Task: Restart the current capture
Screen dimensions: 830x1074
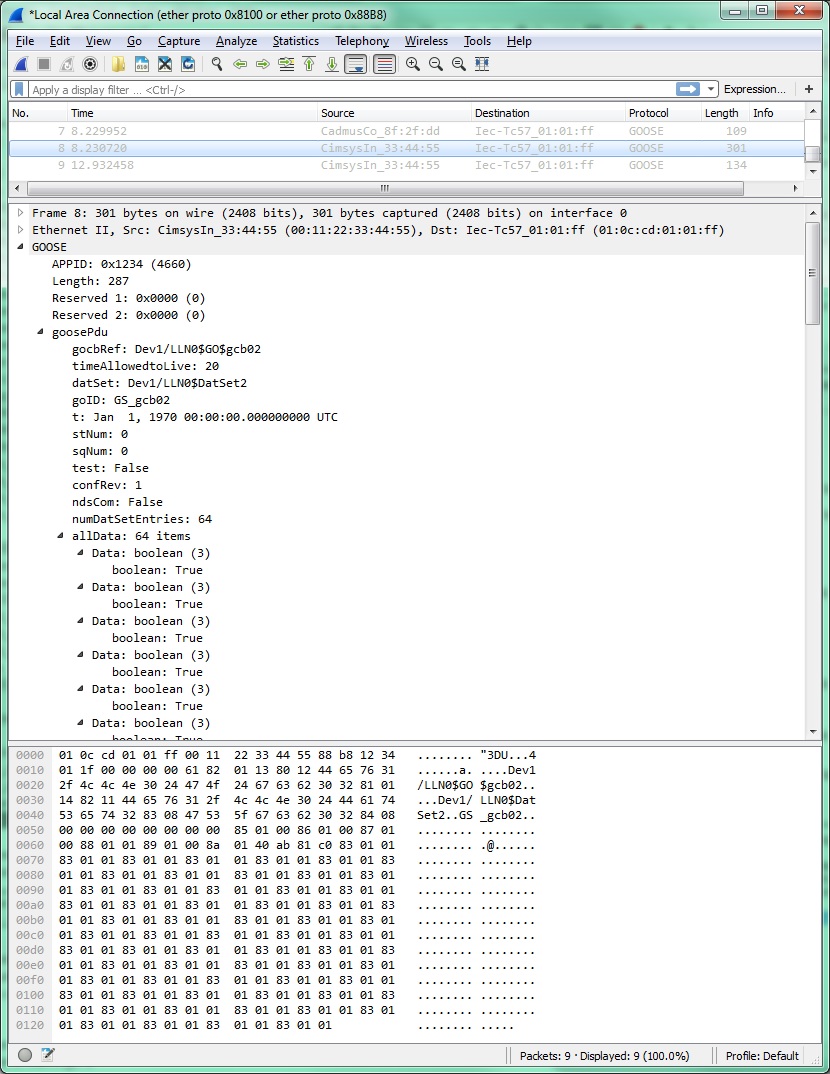Action: click(66, 64)
